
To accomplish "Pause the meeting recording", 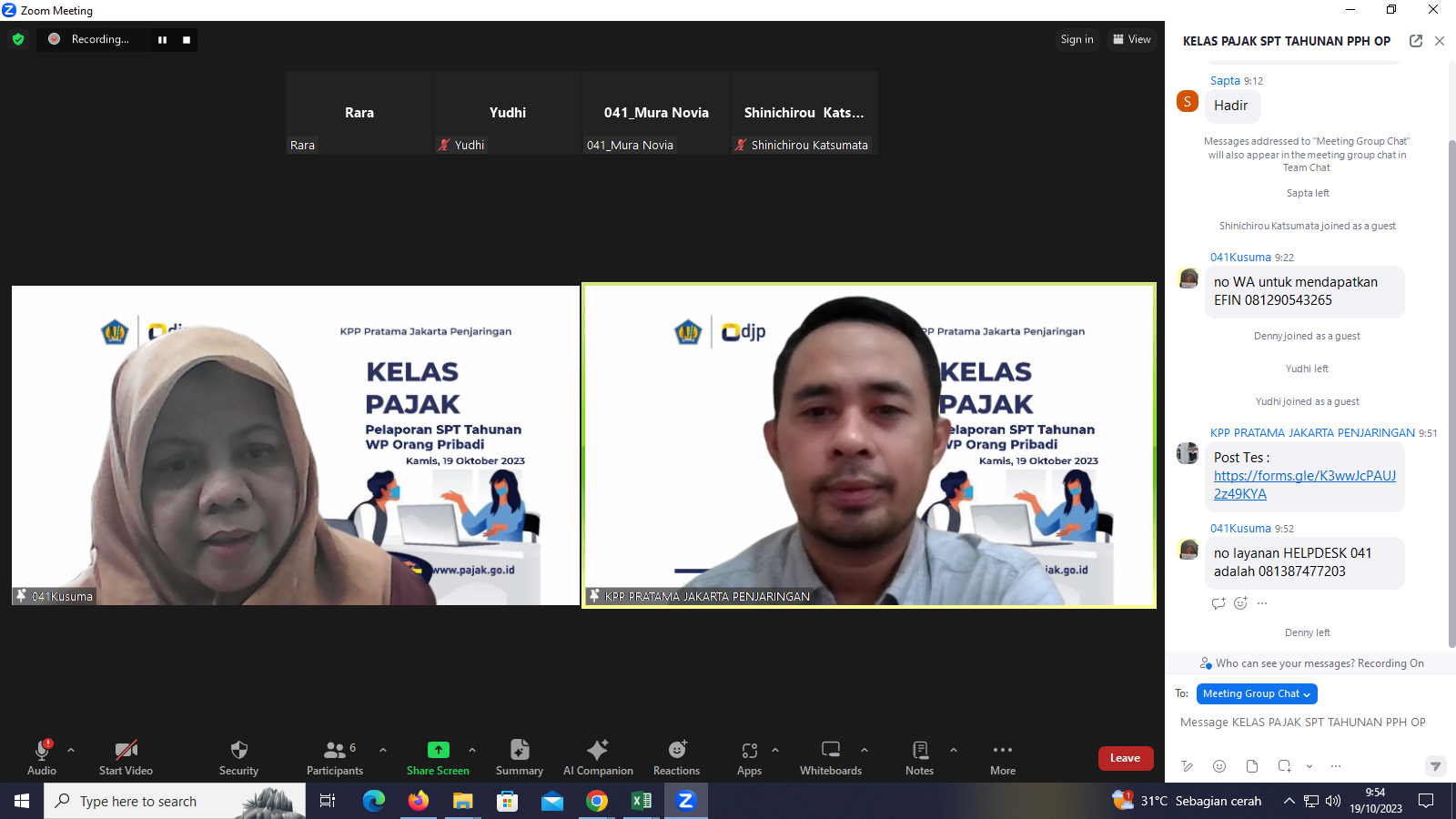I will point(162,40).
